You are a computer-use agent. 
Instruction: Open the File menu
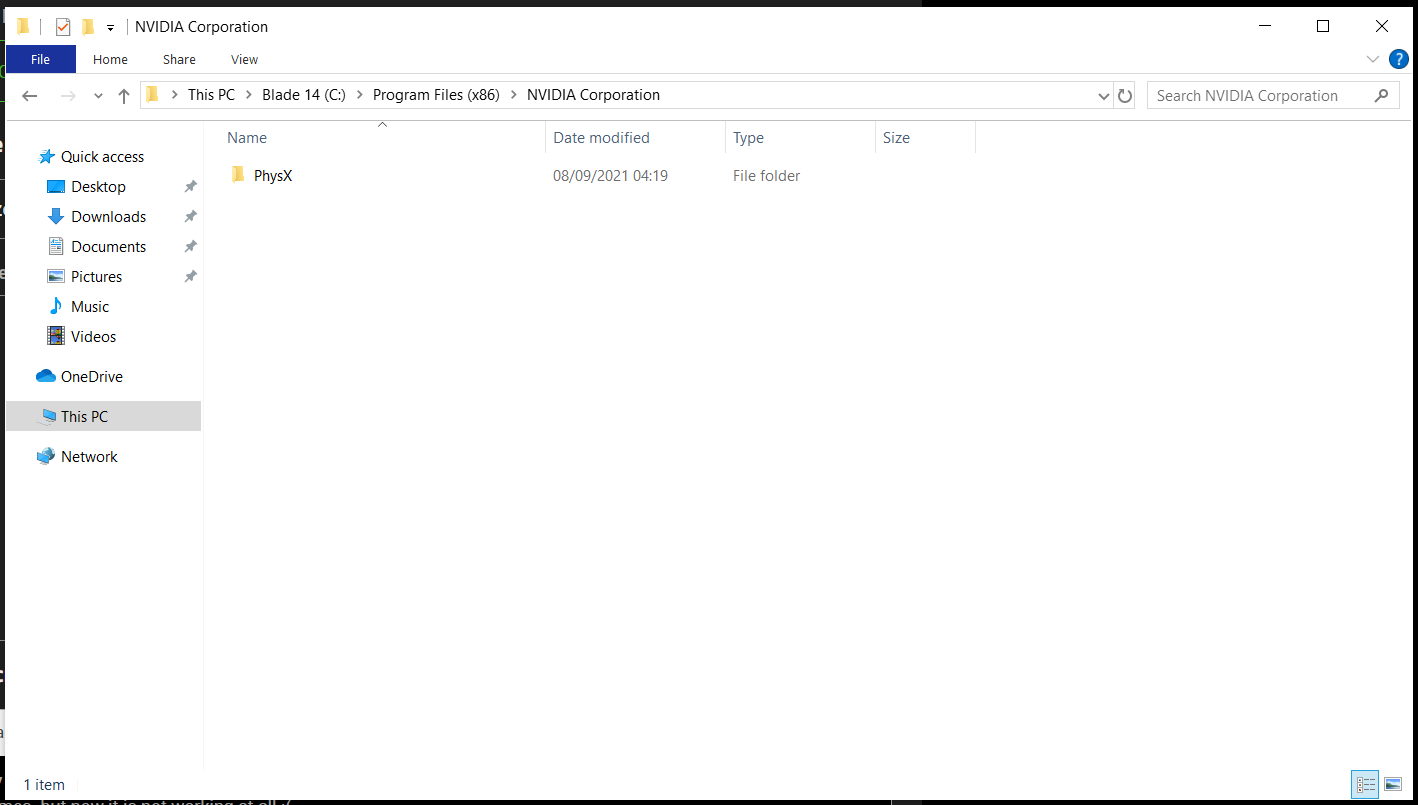(x=40, y=59)
